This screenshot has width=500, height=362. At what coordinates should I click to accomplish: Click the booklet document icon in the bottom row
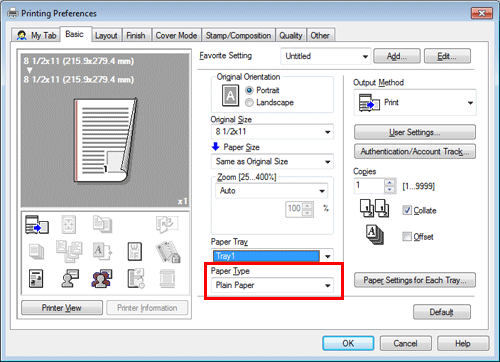(x=36, y=279)
